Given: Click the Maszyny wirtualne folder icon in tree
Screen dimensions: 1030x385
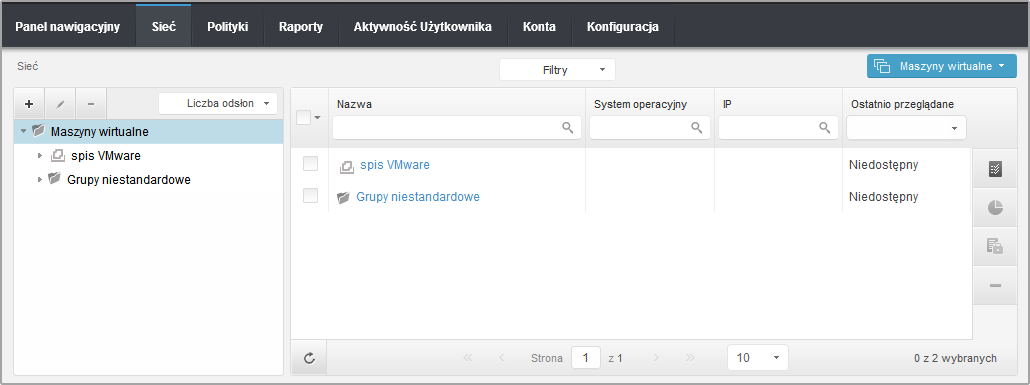Looking at the screenshot, I should pos(38,131).
